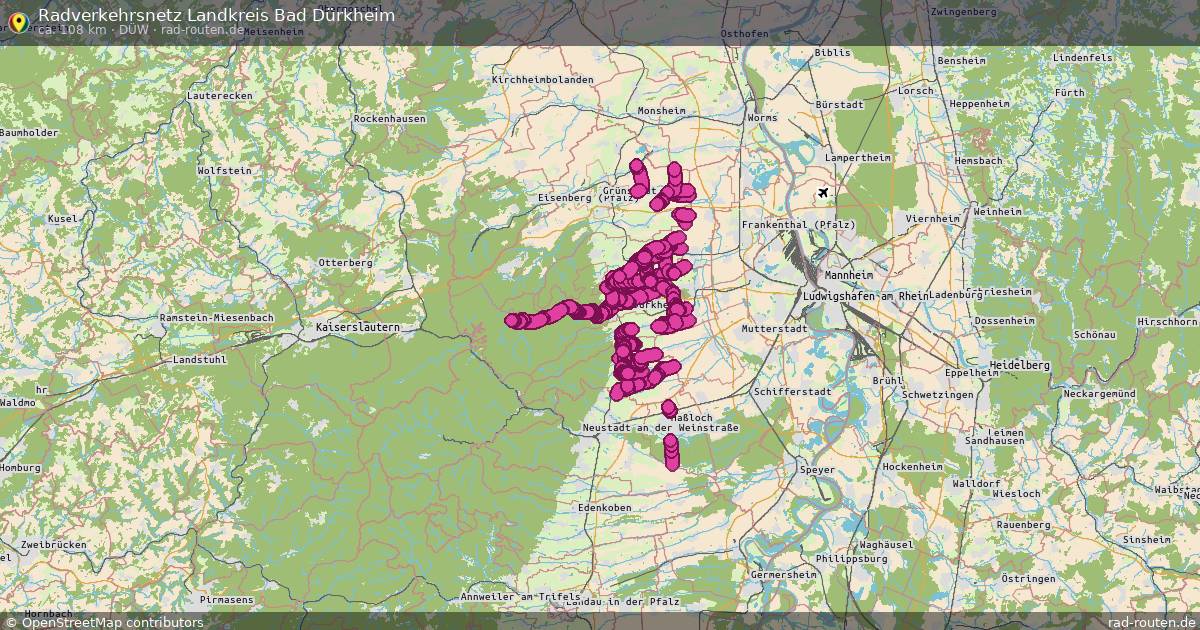The width and height of the screenshot is (1200, 630).
Task: Expand the route details under the title
Action: tap(140, 31)
